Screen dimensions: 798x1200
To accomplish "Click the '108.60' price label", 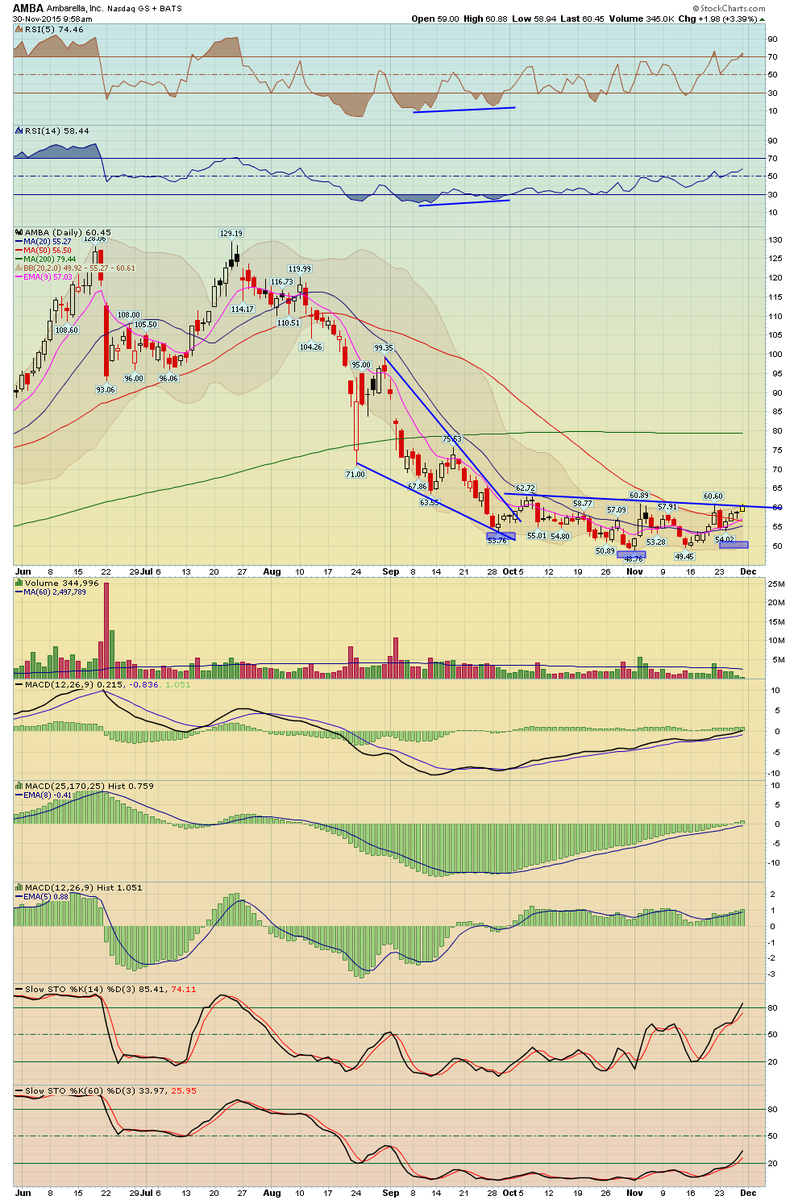I will (x=66, y=330).
